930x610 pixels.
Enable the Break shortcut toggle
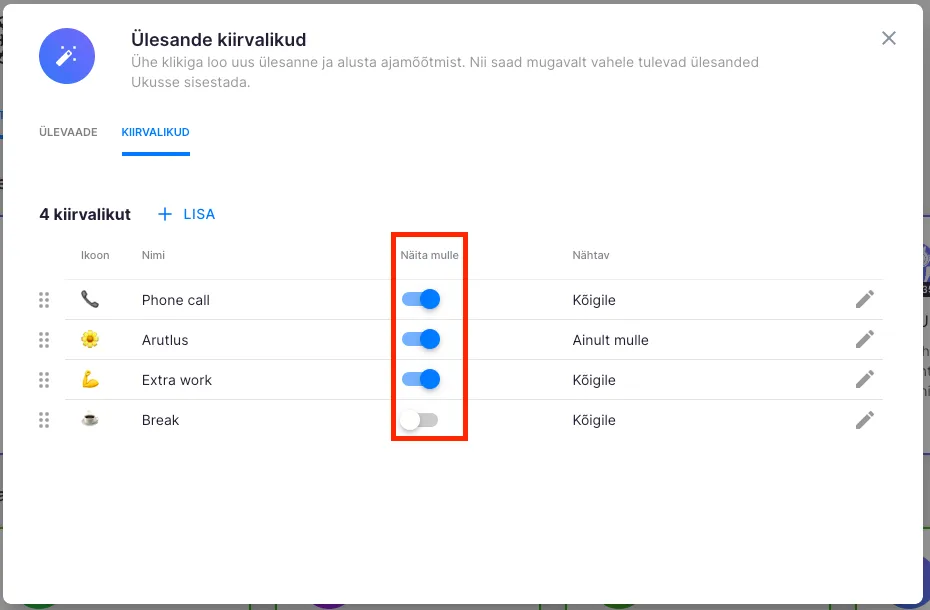click(419, 420)
